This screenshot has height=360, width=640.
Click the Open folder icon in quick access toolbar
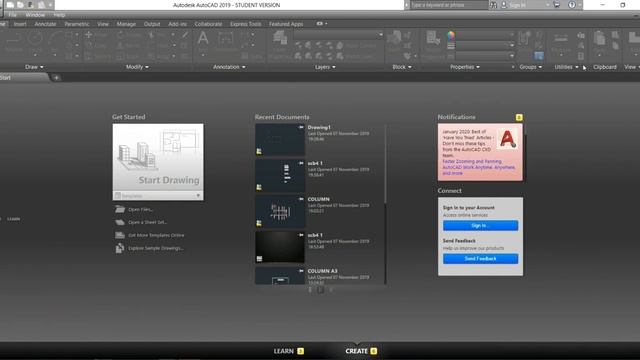20,5
